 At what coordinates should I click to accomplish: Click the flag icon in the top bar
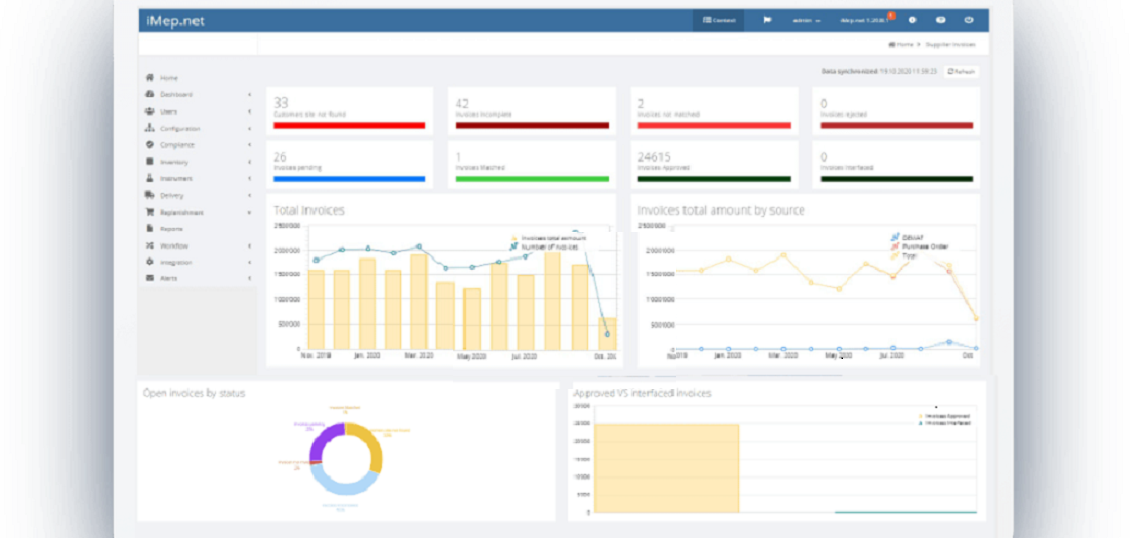(x=767, y=20)
